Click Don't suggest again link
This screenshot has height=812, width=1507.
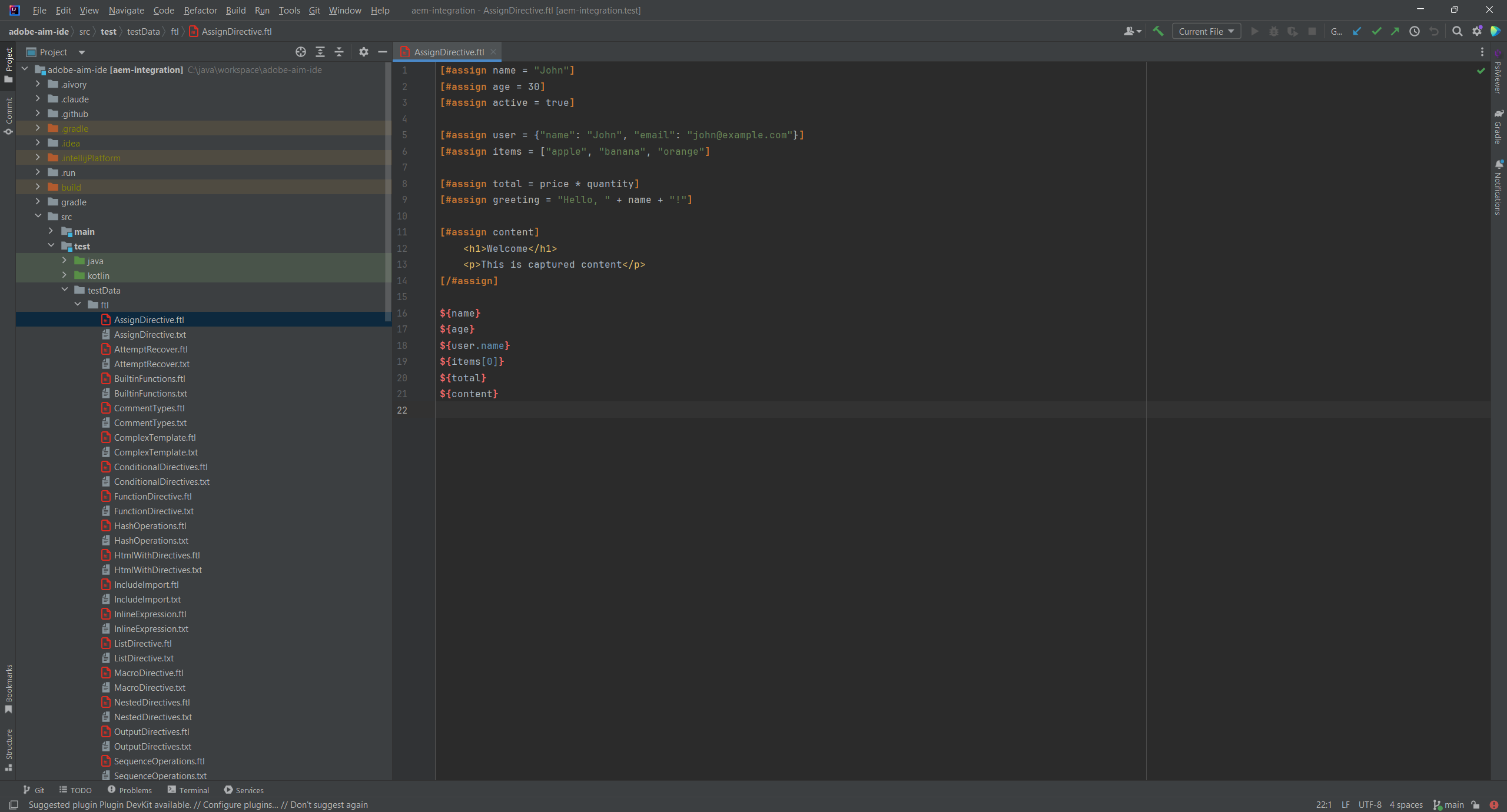pyautogui.click(x=328, y=805)
